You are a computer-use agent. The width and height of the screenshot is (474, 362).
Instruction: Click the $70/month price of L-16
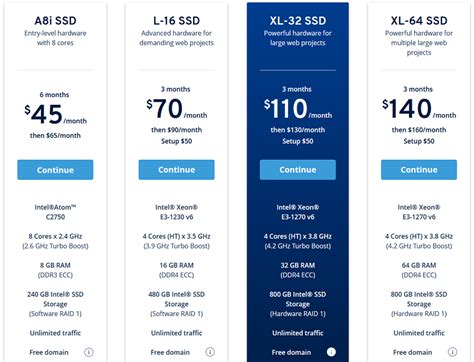pyautogui.click(x=177, y=109)
